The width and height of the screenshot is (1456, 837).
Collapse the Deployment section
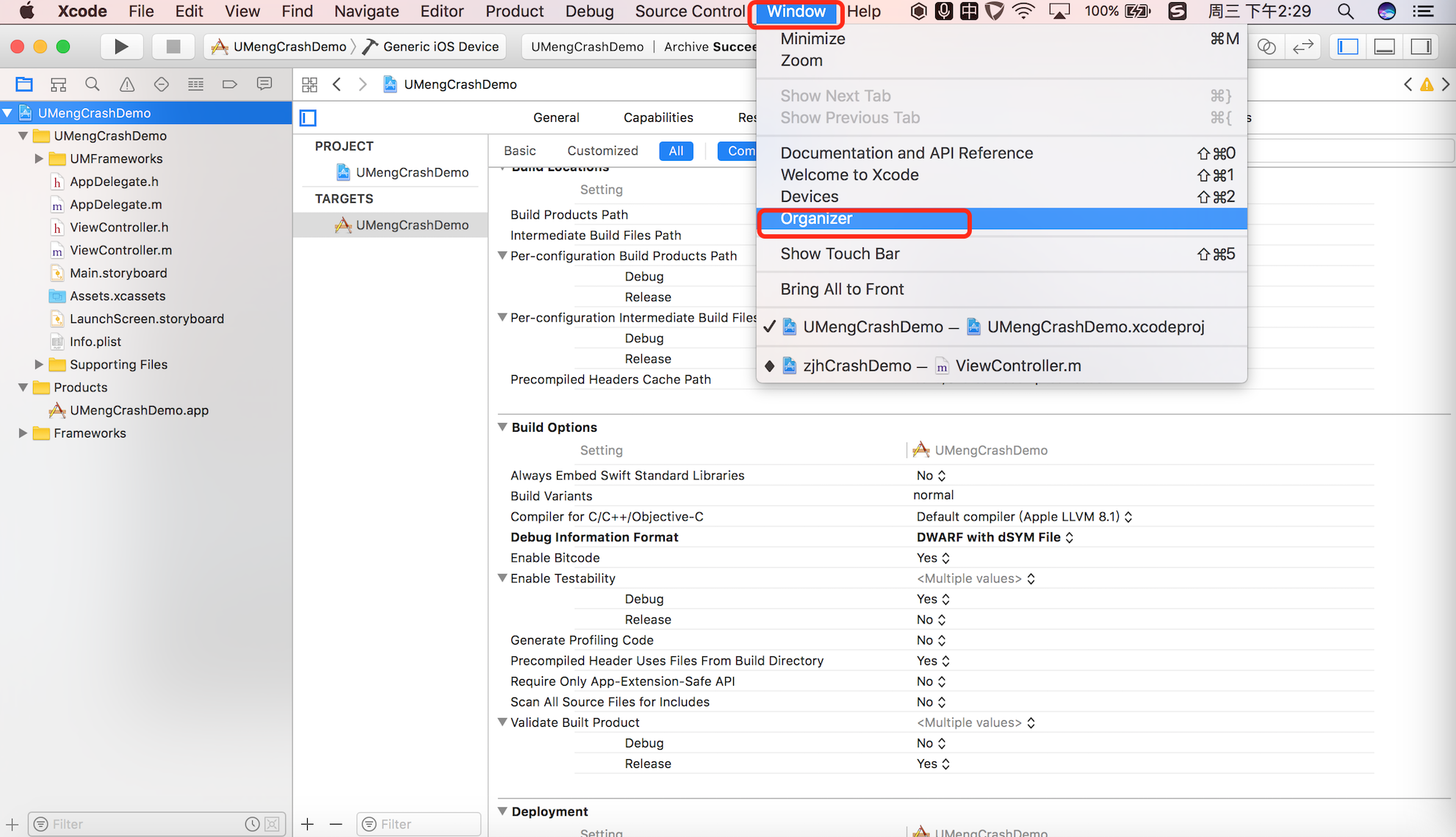point(502,811)
